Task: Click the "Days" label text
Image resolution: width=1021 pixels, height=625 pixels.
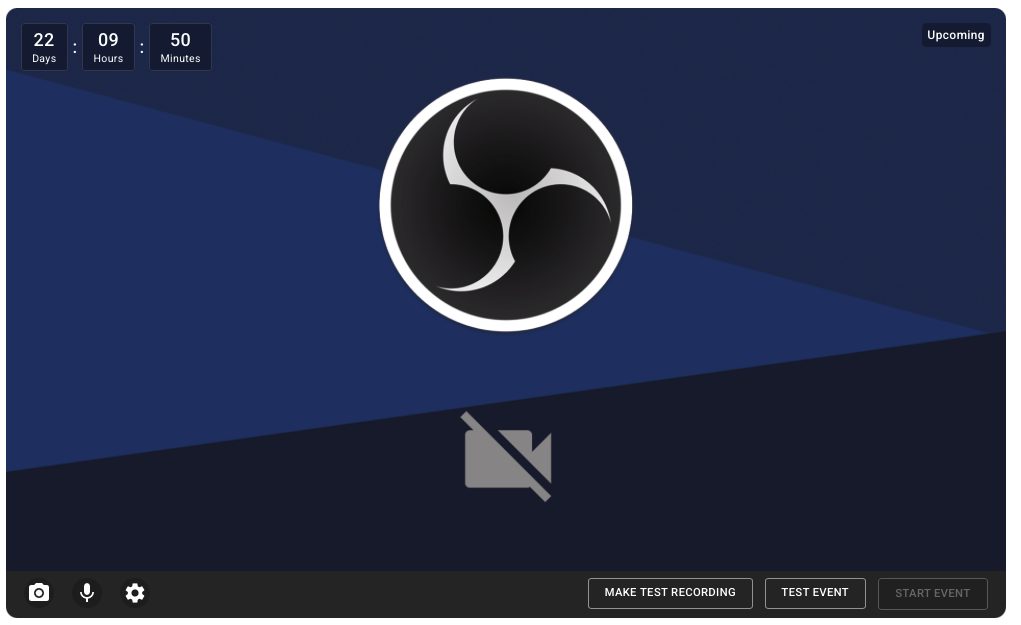Action: (x=44, y=59)
